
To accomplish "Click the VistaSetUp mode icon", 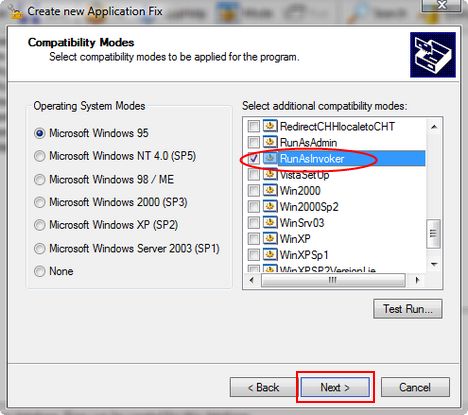I will pyautogui.click(x=270, y=174).
